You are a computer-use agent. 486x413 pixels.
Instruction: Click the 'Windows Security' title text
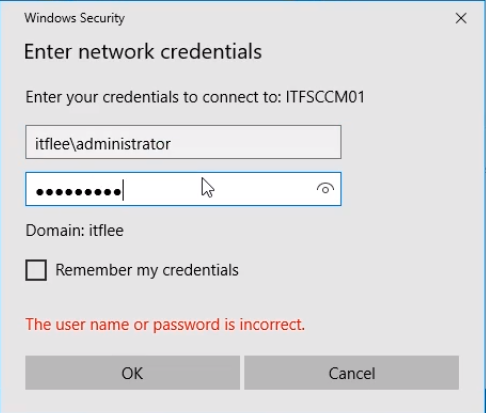74,18
